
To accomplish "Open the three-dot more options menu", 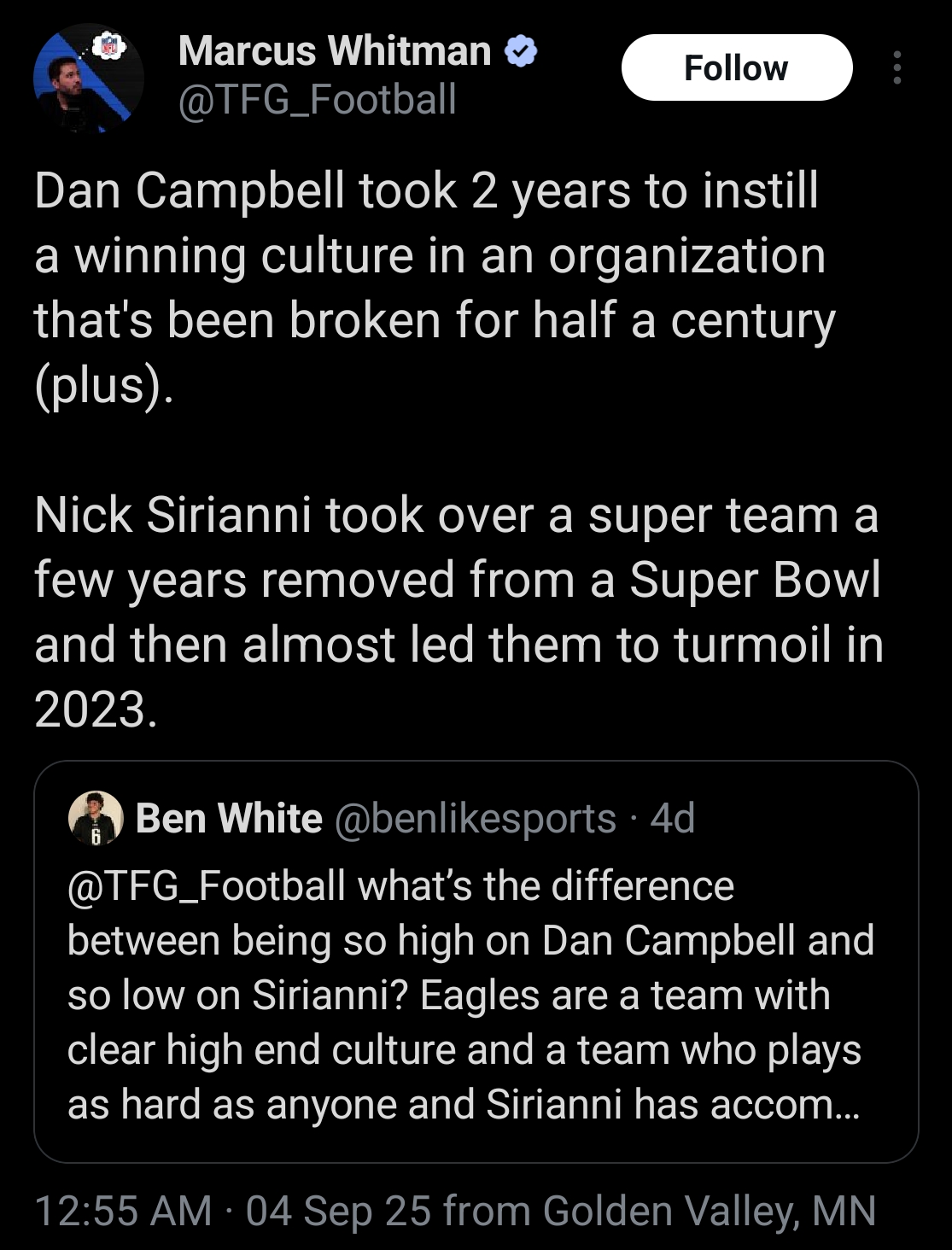I will point(897,67).
